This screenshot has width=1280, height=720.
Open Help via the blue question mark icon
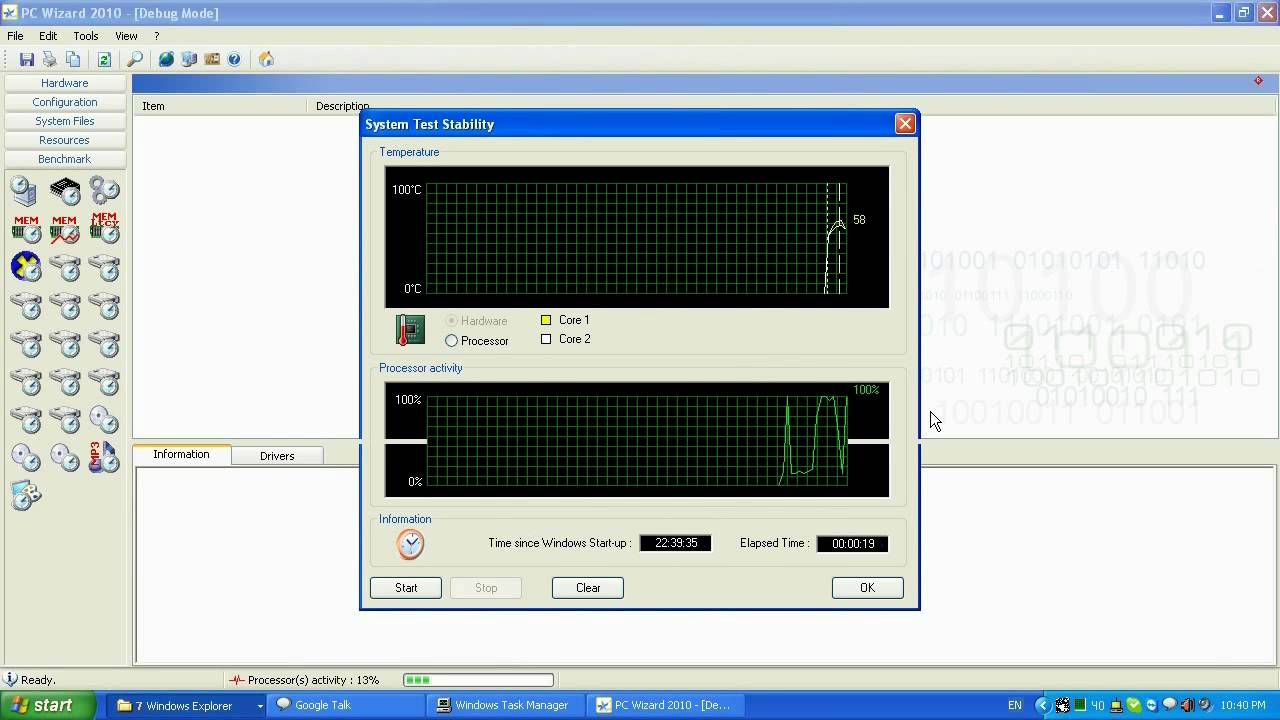(x=234, y=59)
